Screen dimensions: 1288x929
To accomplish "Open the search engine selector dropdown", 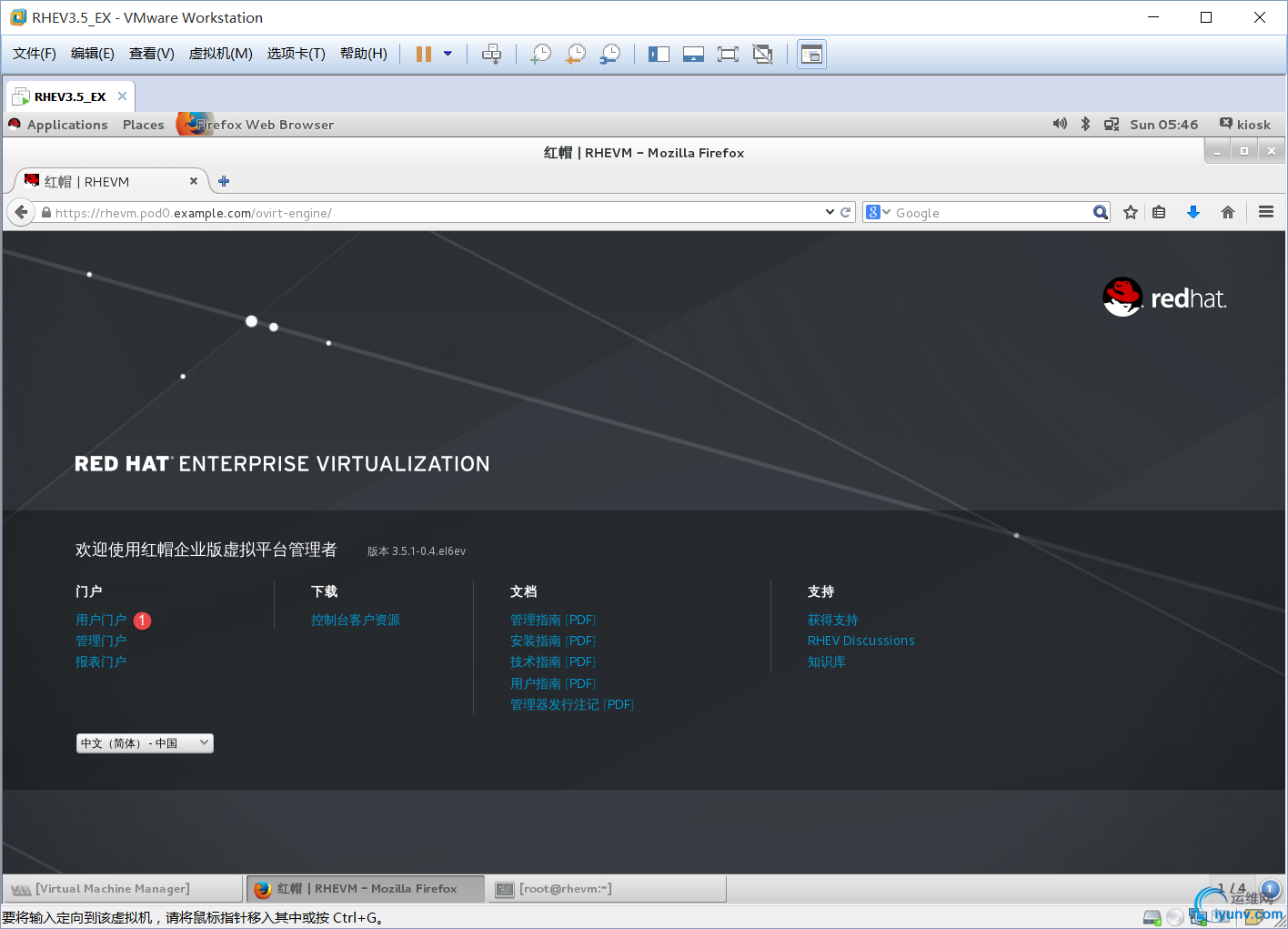I will click(879, 212).
